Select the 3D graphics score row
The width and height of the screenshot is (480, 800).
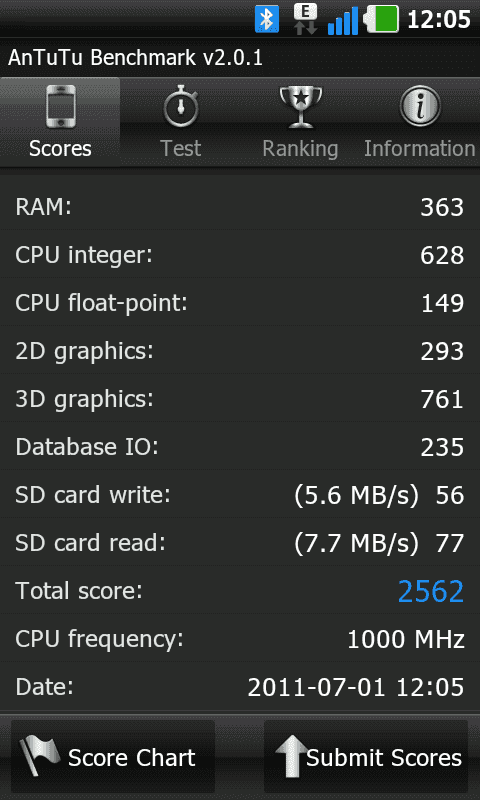click(x=240, y=399)
